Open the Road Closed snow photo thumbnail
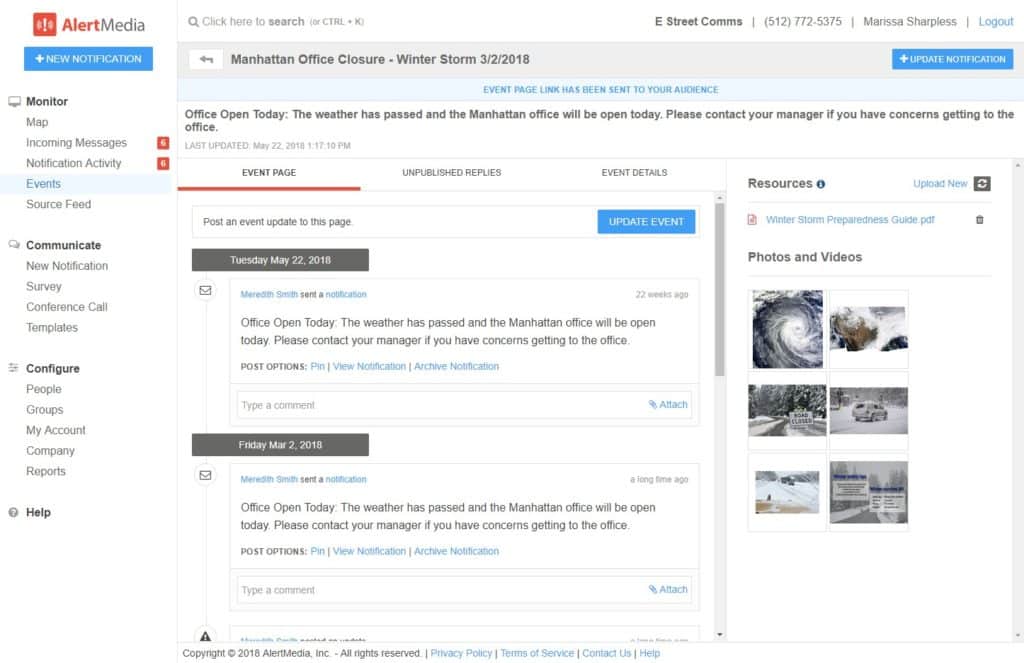 787,410
